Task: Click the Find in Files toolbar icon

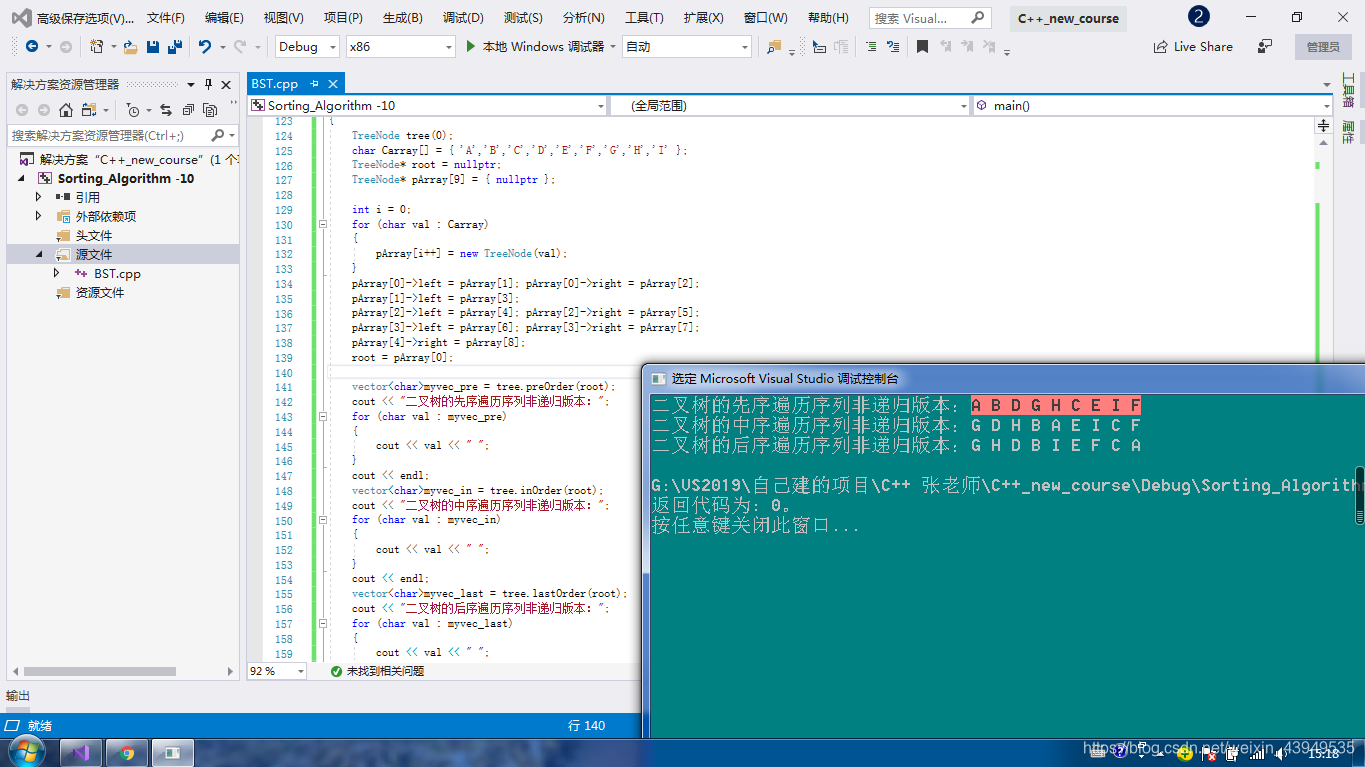Action: pyautogui.click(x=774, y=46)
